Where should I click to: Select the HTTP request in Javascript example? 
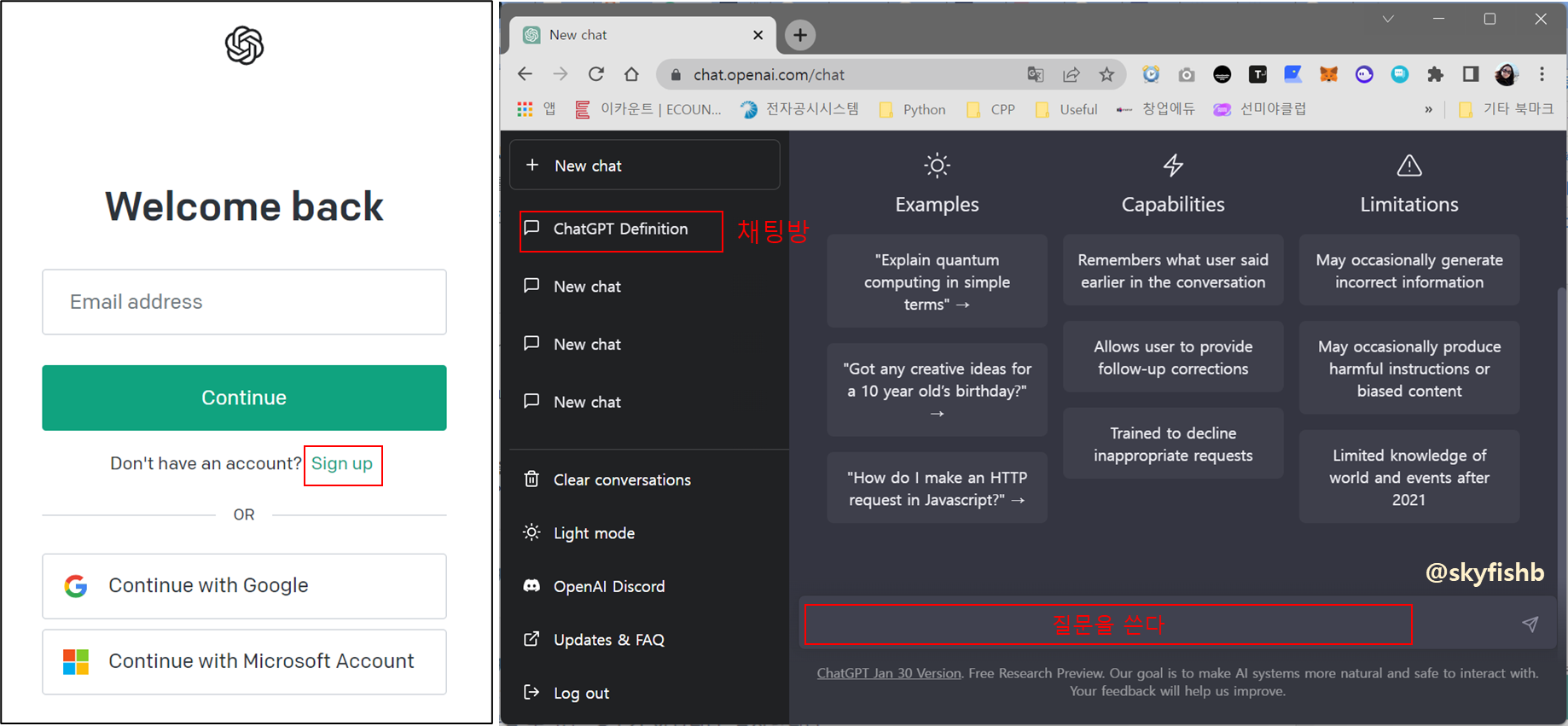(937, 488)
